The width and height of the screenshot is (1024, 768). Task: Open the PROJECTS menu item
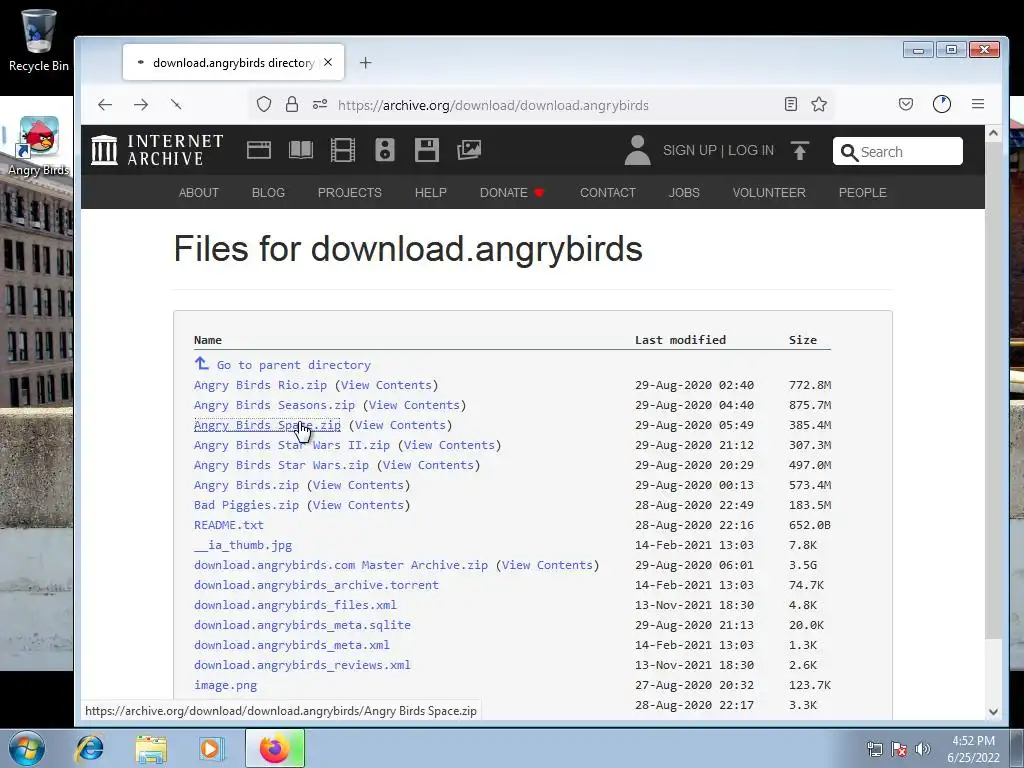349,193
